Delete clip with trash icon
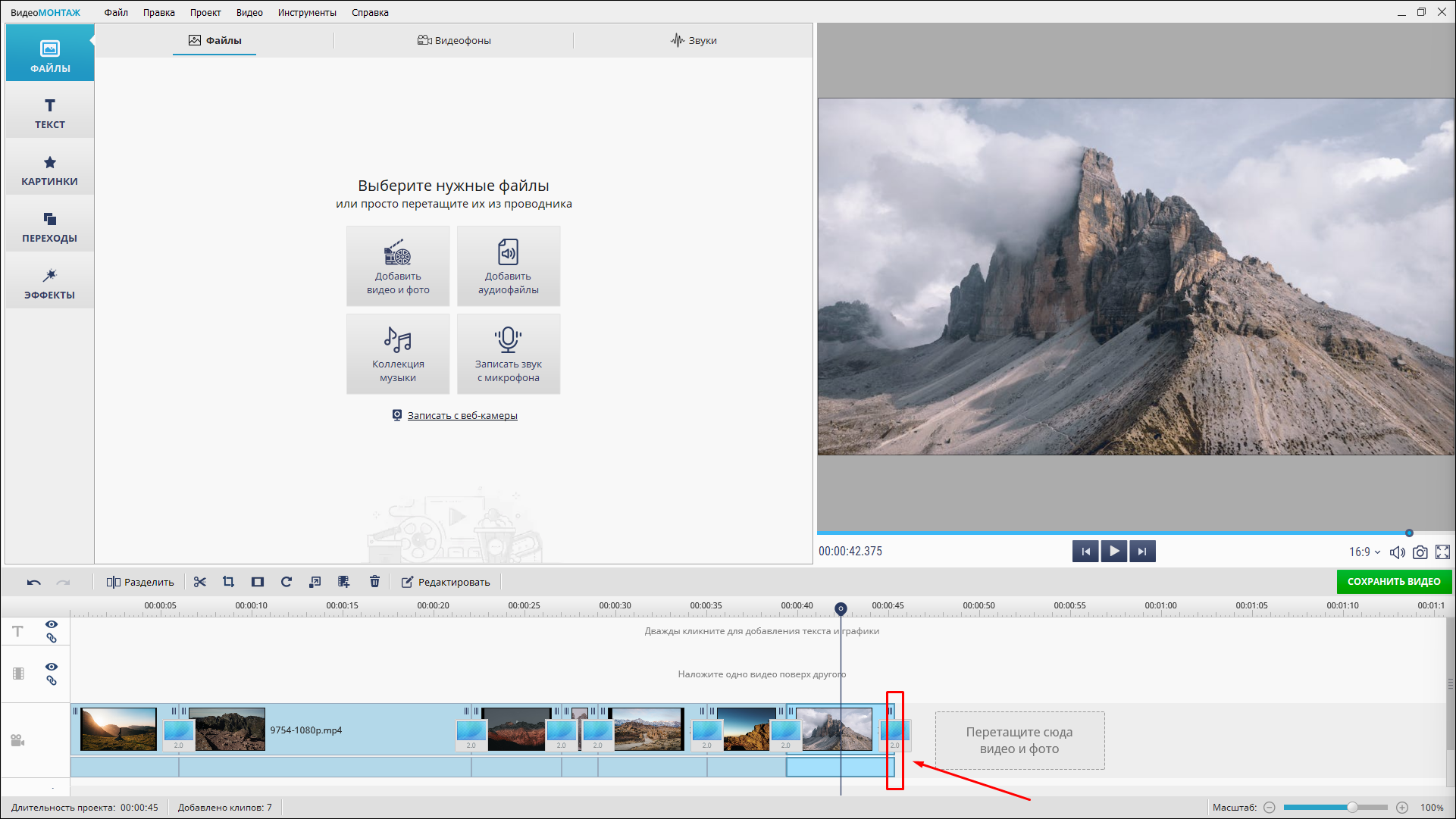Viewport: 1456px width, 819px height. pyautogui.click(x=374, y=582)
